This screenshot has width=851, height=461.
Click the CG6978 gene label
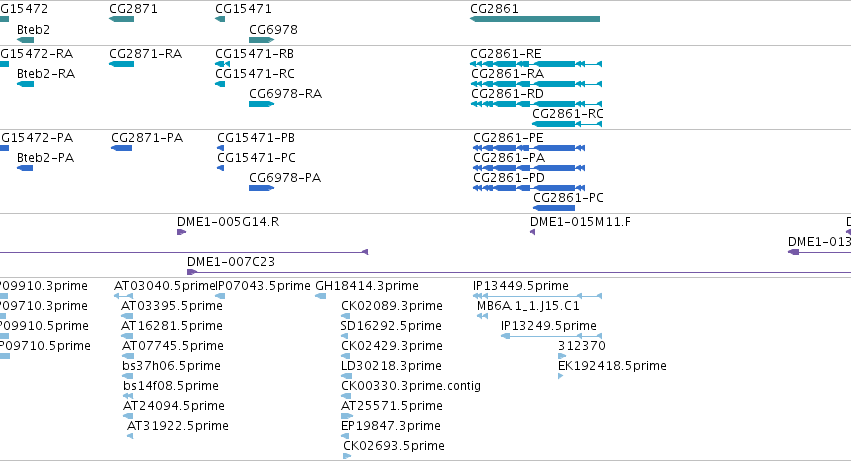tap(273, 29)
